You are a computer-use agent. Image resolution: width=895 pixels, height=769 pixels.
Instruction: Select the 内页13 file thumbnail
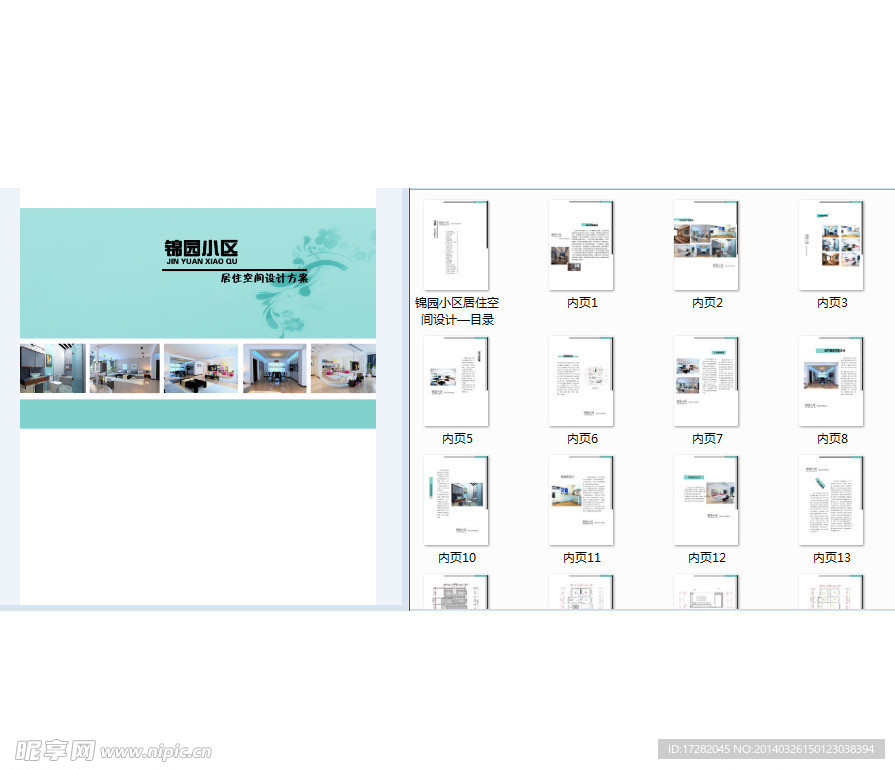[831, 500]
